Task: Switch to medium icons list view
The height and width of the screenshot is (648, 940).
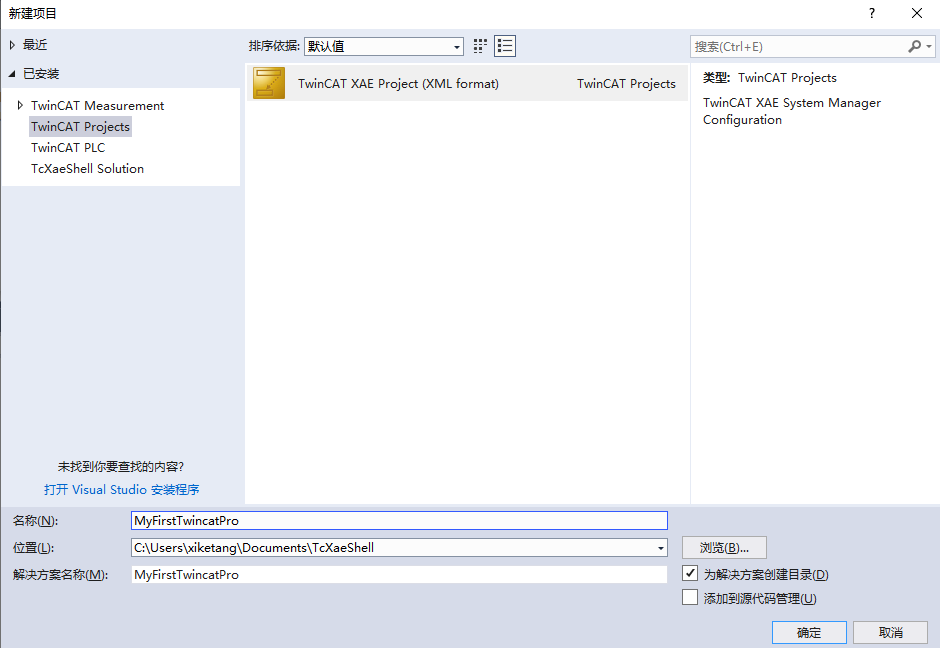Action: [505, 46]
